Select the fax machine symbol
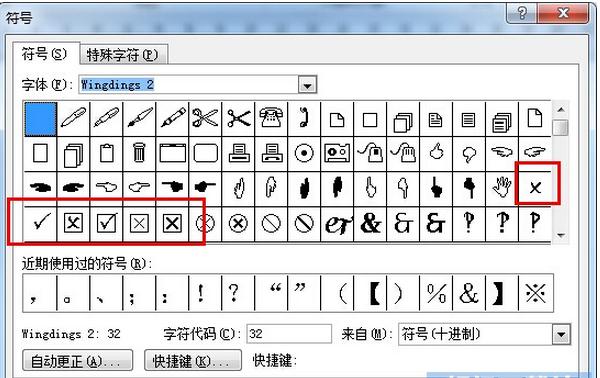The image size is (600, 378). [271, 154]
